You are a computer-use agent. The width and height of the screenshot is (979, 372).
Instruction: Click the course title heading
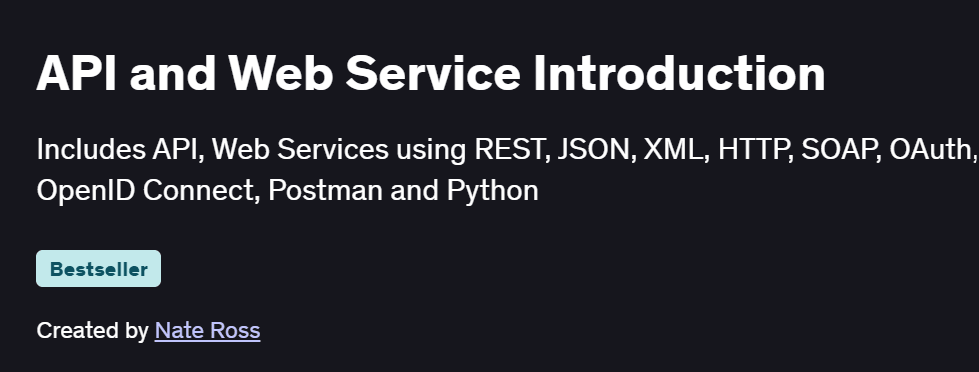tap(431, 74)
